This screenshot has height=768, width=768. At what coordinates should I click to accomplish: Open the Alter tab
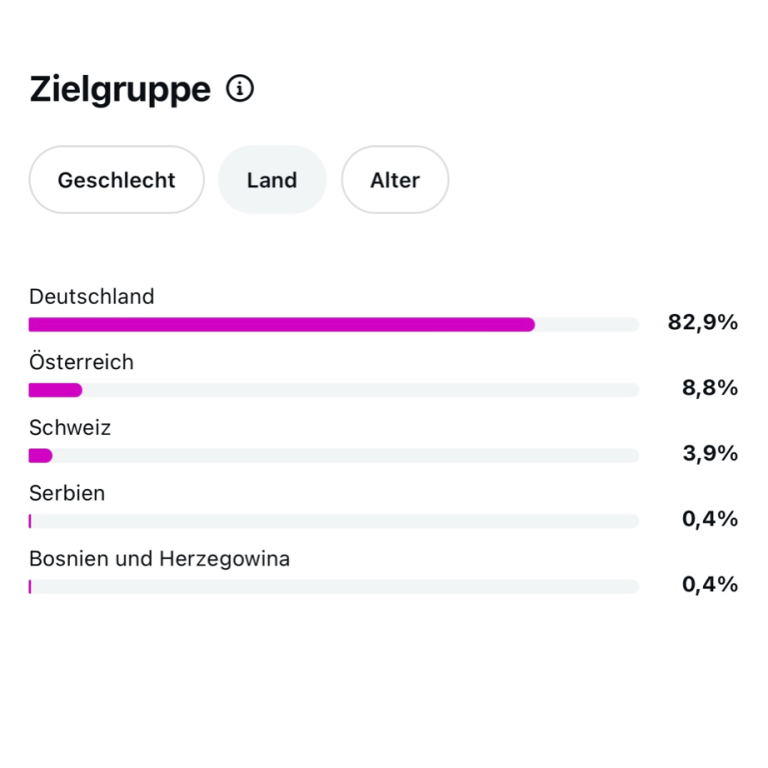[395, 180]
